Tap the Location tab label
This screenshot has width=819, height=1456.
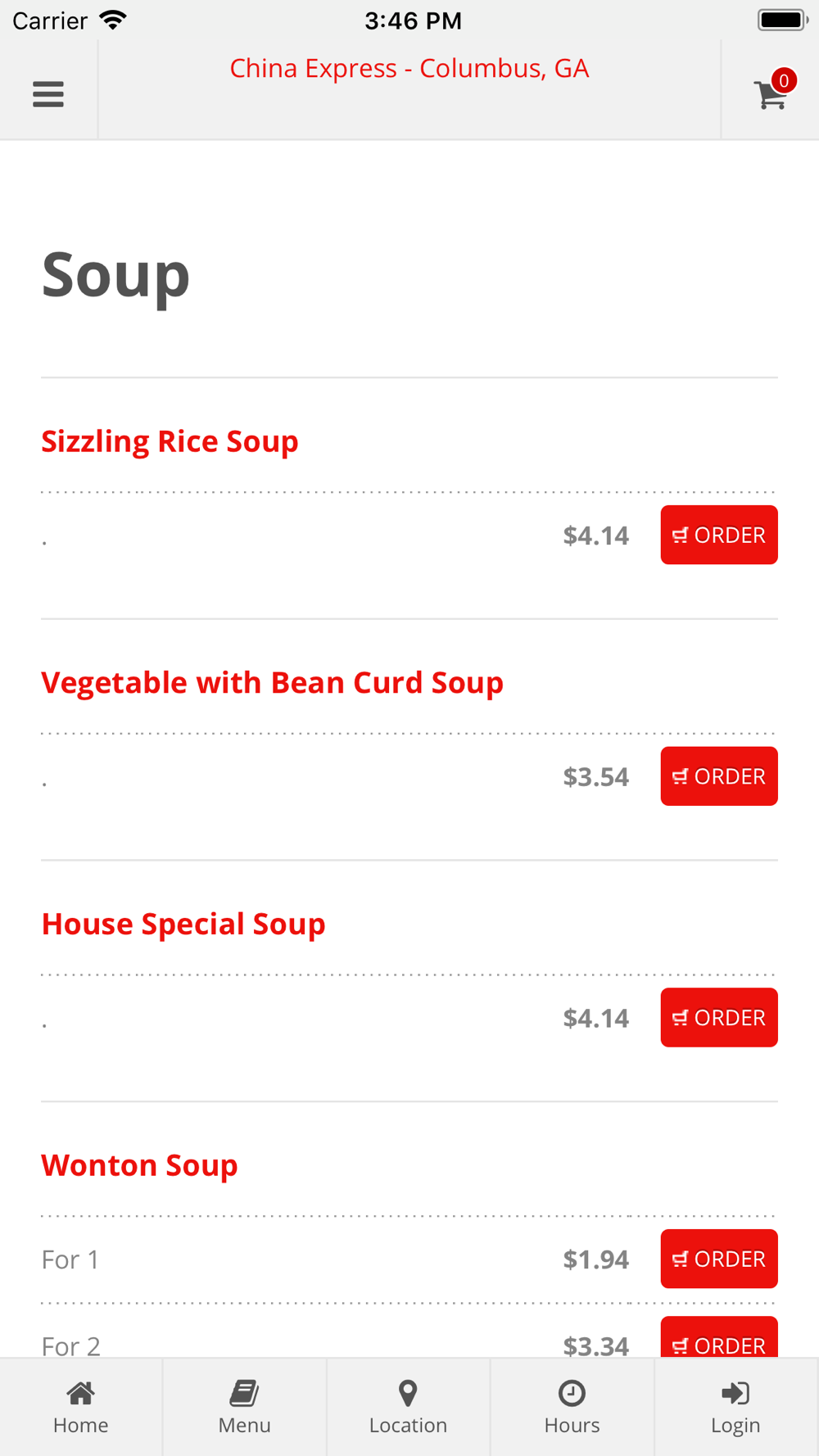click(408, 1426)
